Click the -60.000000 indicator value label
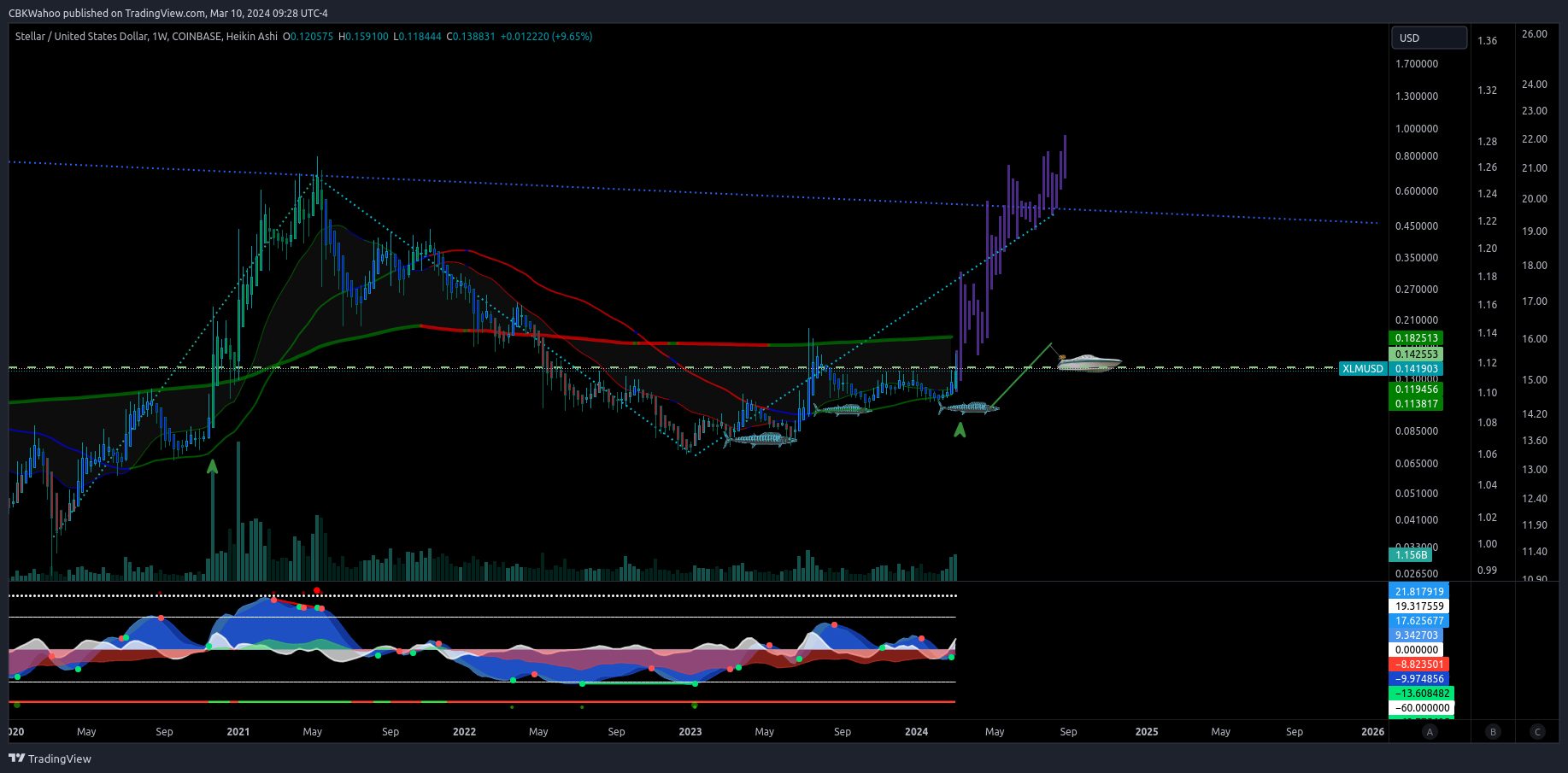Image resolution: width=1568 pixels, height=773 pixels. coord(1422,708)
